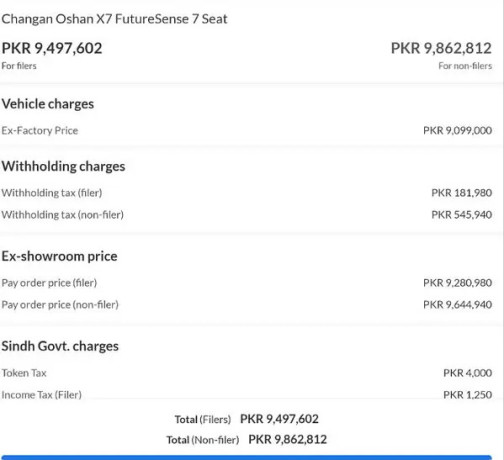This screenshot has height=460, width=504.
Task: Click the Total (Non-filer) summary amount
Action: point(288,439)
